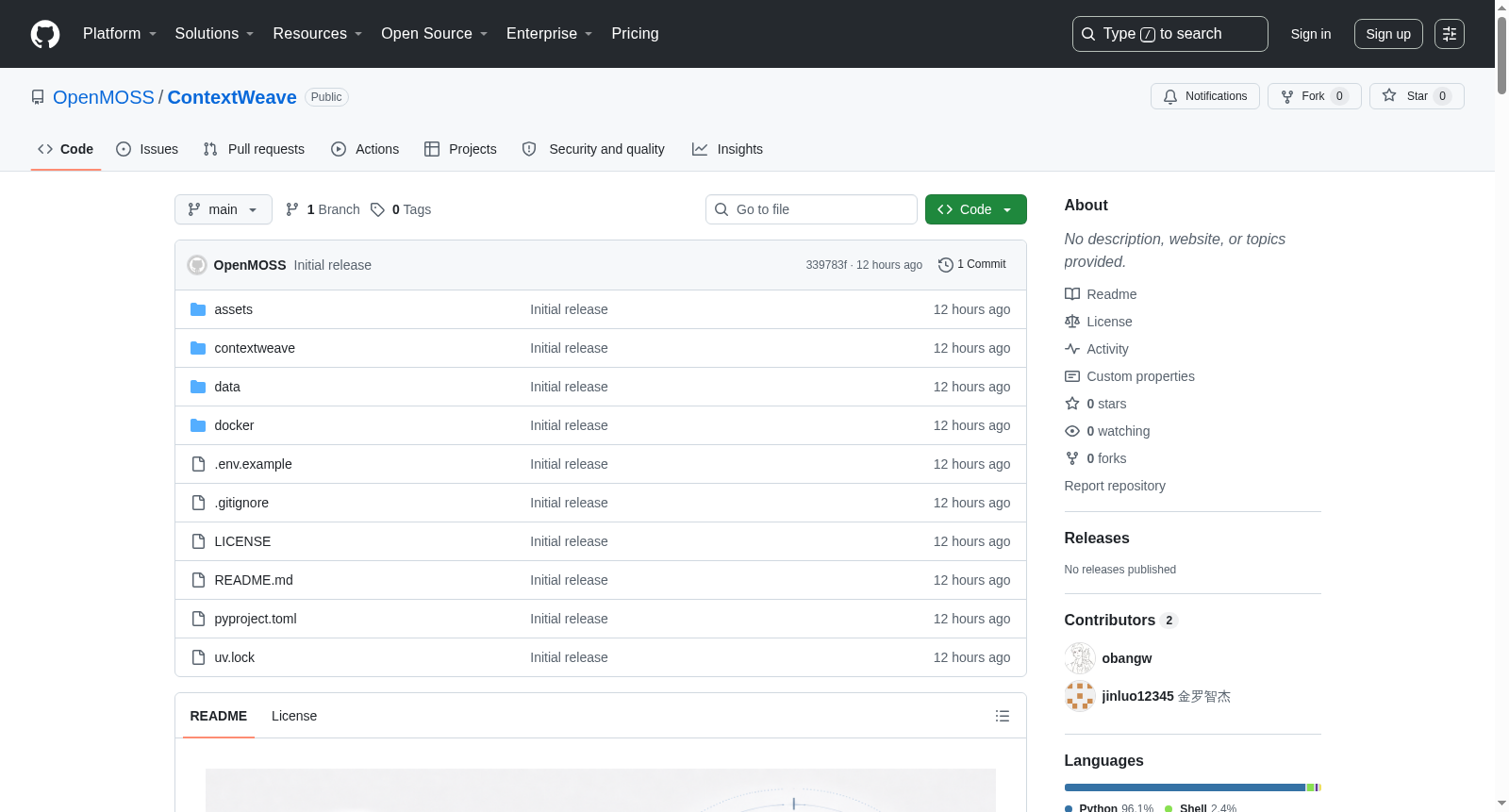The image size is (1509, 812).
Task: Click the folder icon for docker
Action: [x=198, y=425]
